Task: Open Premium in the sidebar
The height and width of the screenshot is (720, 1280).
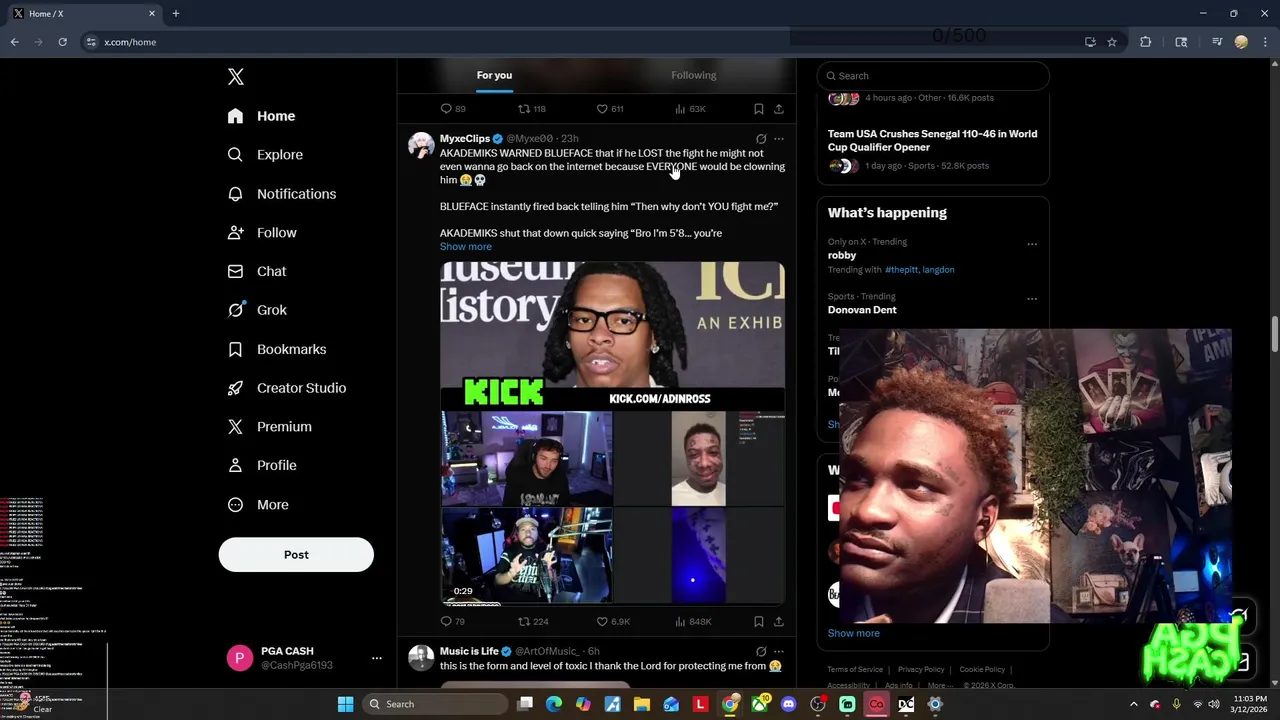Action: pyautogui.click(x=270, y=427)
